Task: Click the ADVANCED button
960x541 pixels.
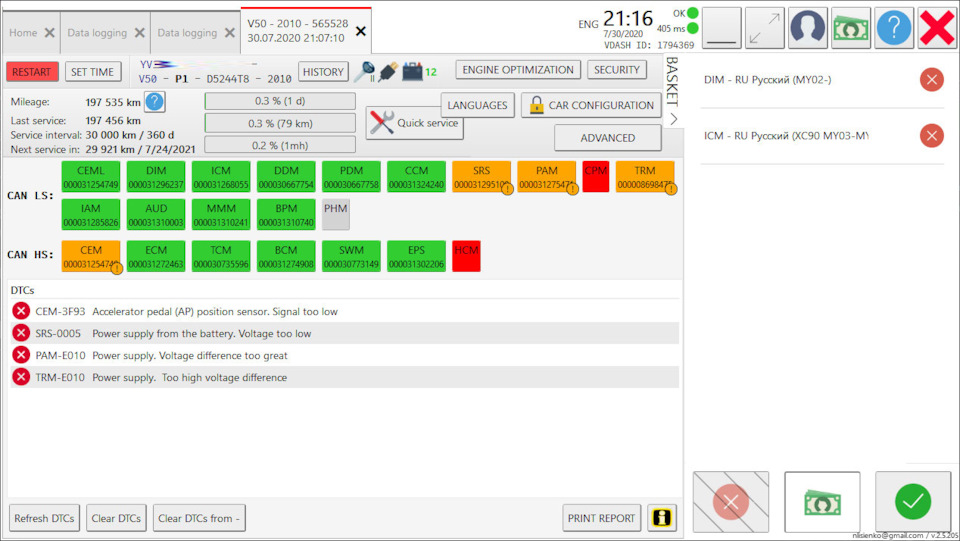Action: 608,138
